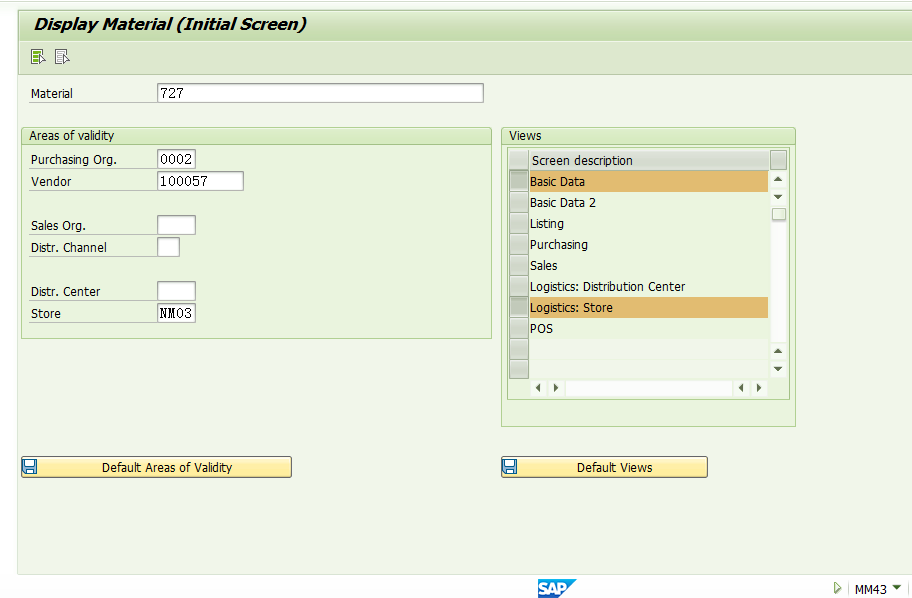This screenshot has width=912, height=598.
Task: Click the Screen description column header
Action: click(649, 160)
